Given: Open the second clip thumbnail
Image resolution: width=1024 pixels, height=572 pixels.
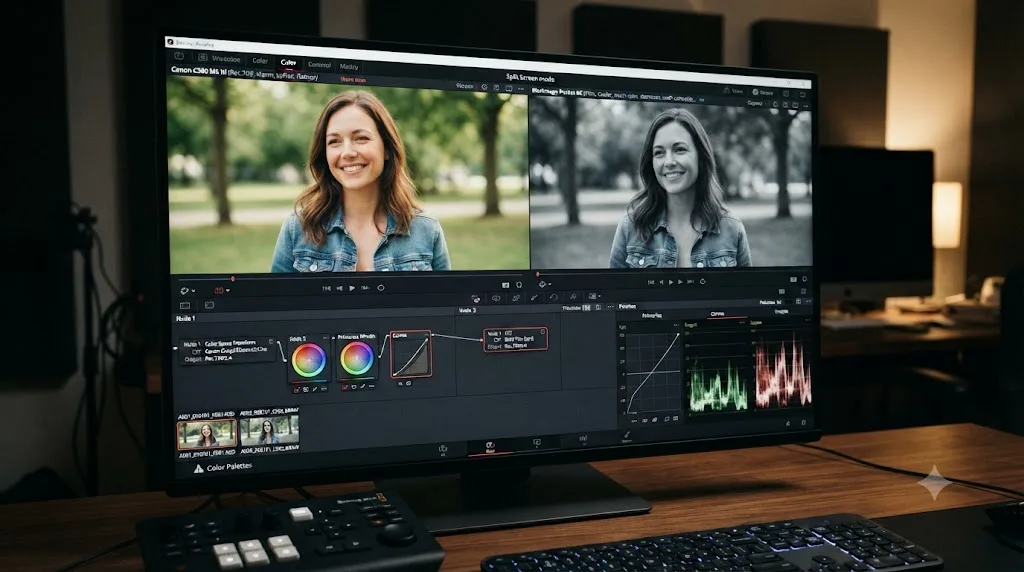Looking at the screenshot, I should 269,431.
